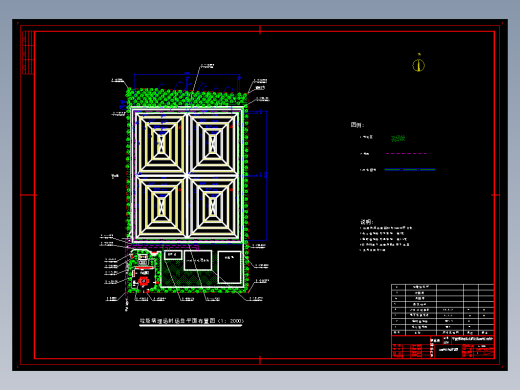Select the red title block at the bottom right
Image resolution: width=520 pixels, height=390 pixels.
pos(443,347)
